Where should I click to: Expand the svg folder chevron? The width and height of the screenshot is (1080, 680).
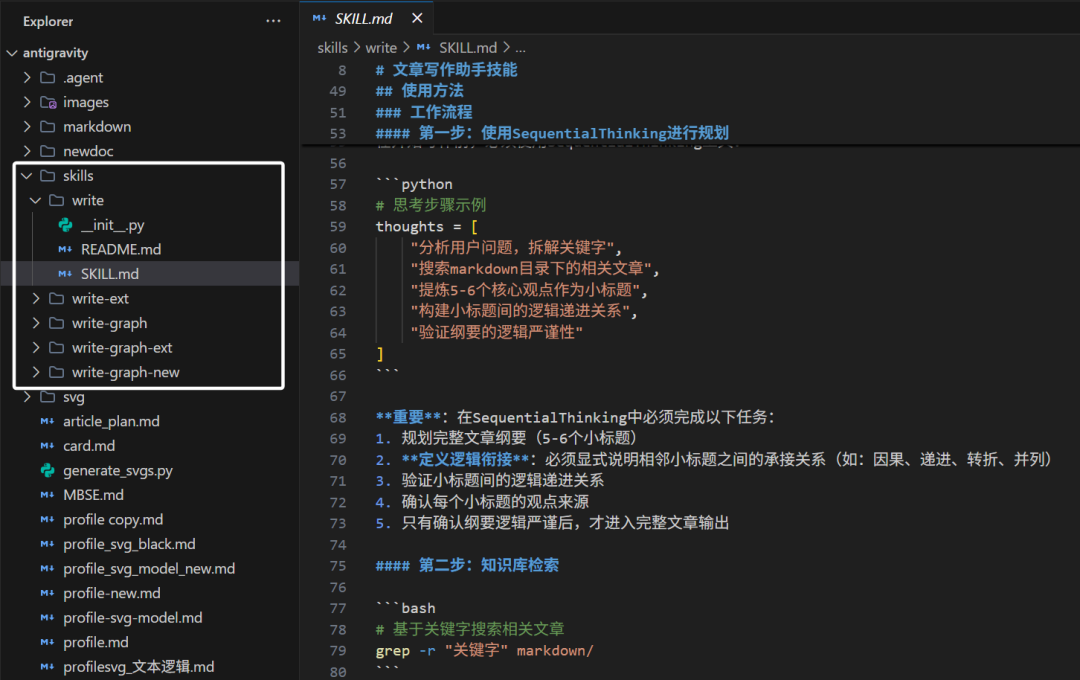click(x=27, y=397)
